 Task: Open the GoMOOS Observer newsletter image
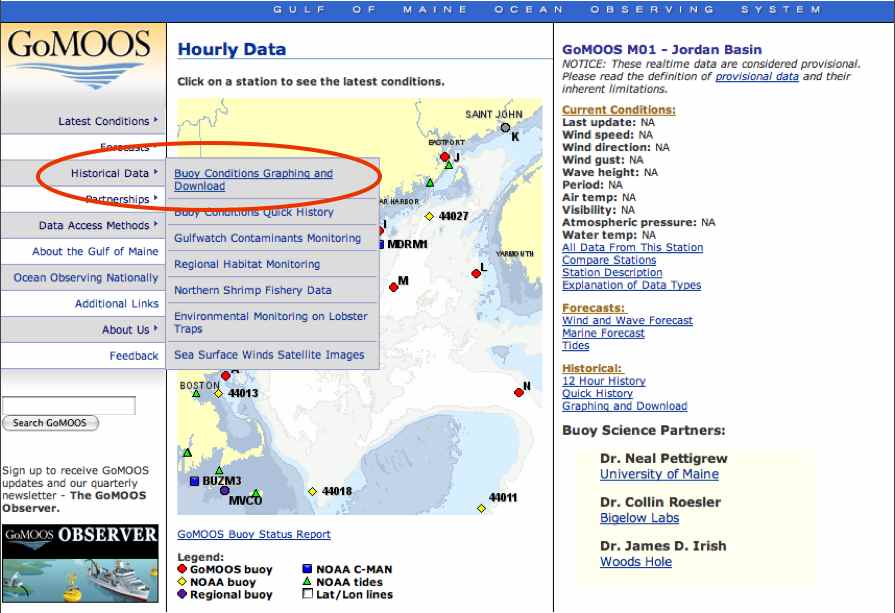(80, 563)
